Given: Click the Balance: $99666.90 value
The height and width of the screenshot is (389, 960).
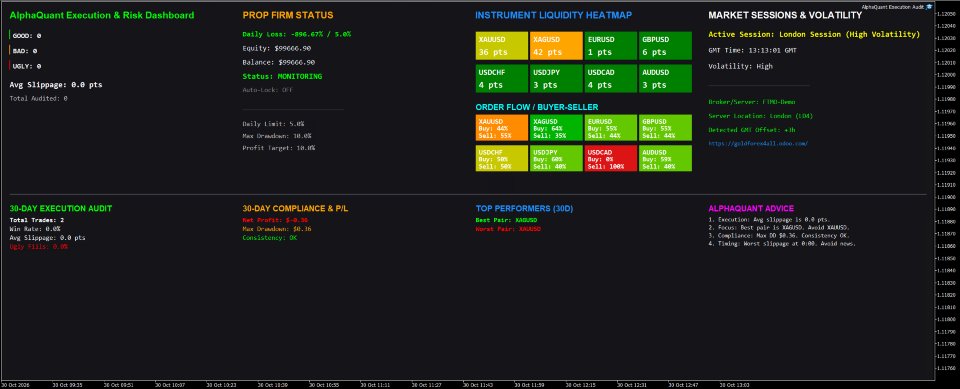Looking at the screenshot, I should pos(279,62).
